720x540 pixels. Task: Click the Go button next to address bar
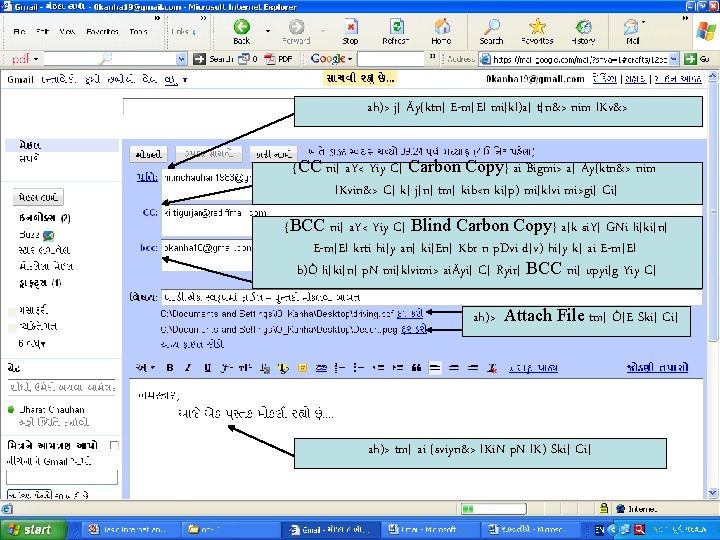click(697, 59)
